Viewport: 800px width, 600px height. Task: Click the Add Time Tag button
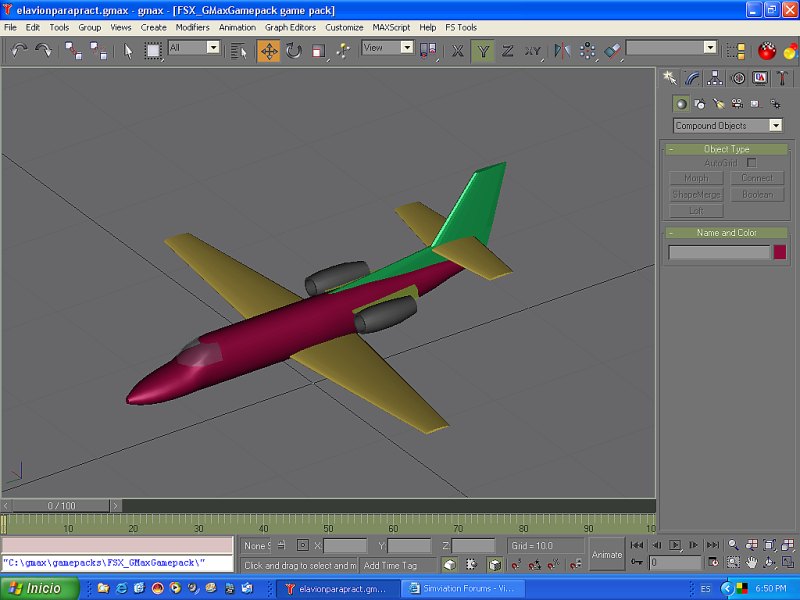coord(390,565)
